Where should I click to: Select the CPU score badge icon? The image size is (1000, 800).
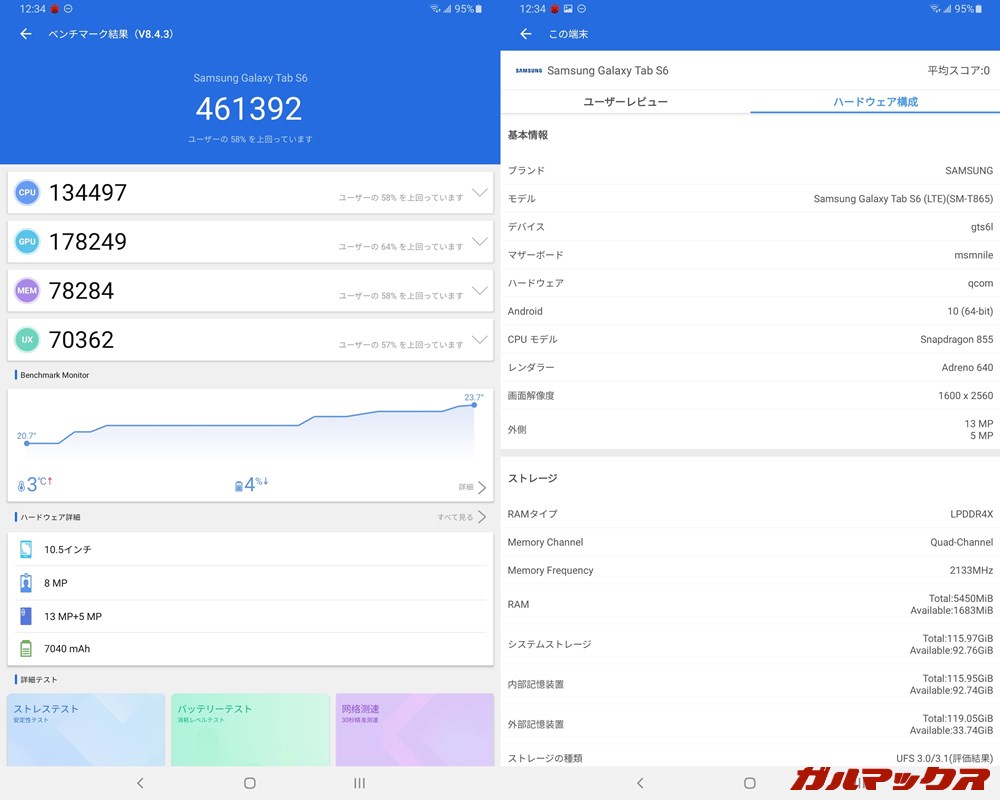click(x=26, y=192)
